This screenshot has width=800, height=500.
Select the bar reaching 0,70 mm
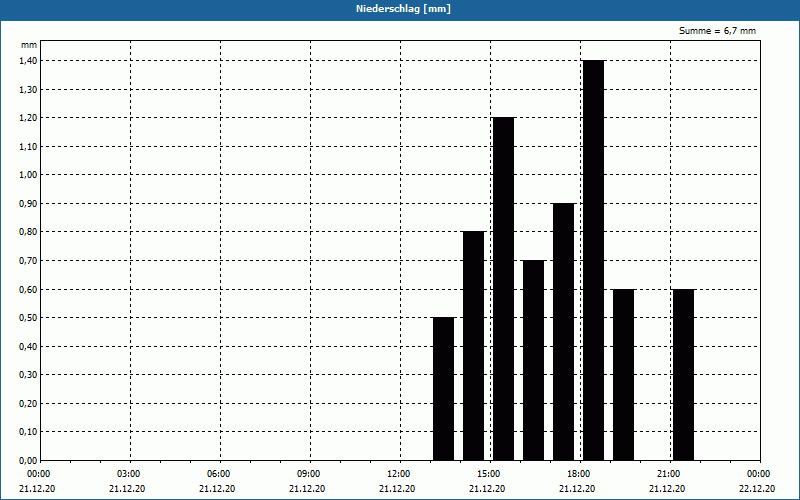point(534,360)
